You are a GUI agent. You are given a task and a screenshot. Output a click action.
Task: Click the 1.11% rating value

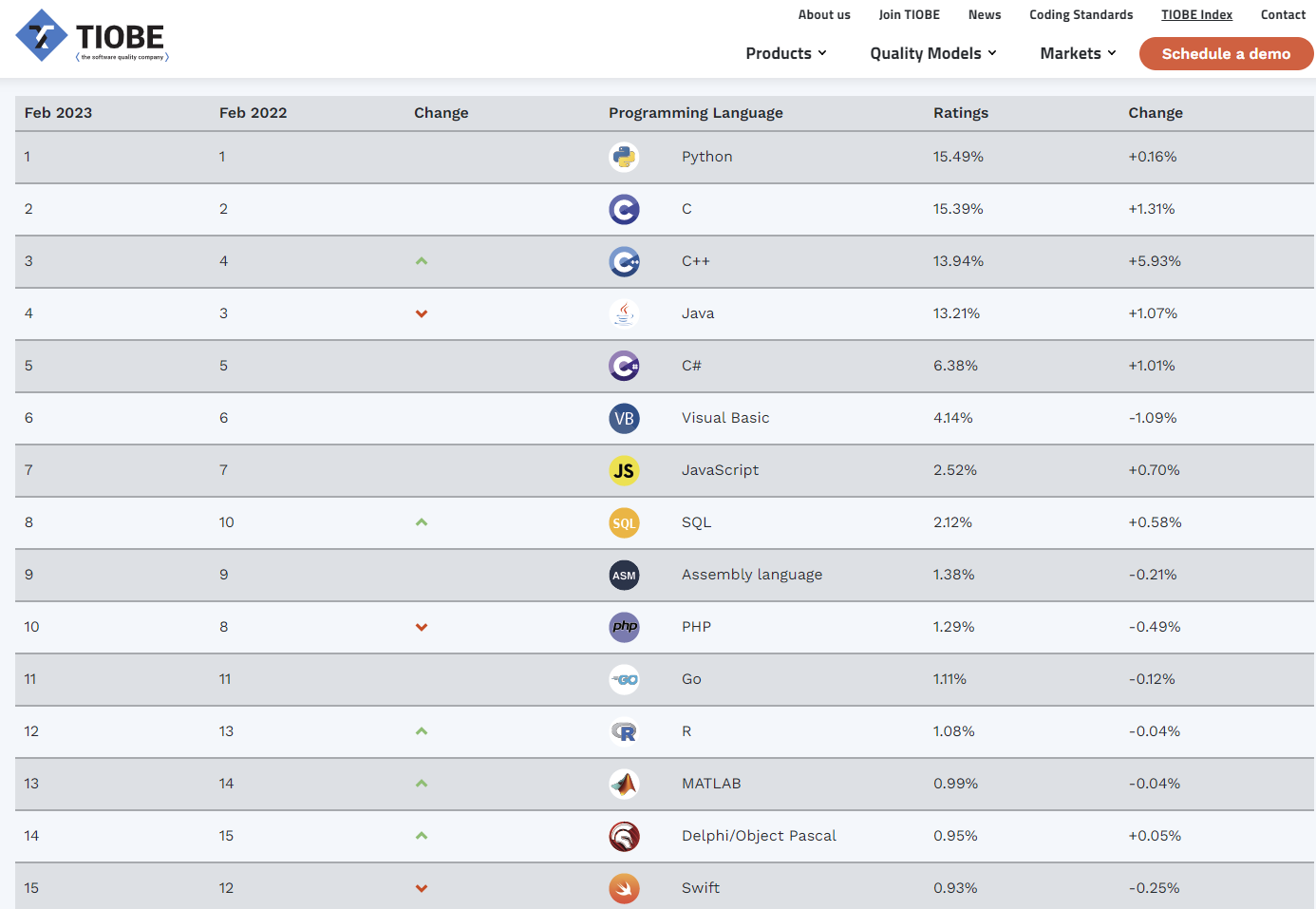click(x=949, y=679)
